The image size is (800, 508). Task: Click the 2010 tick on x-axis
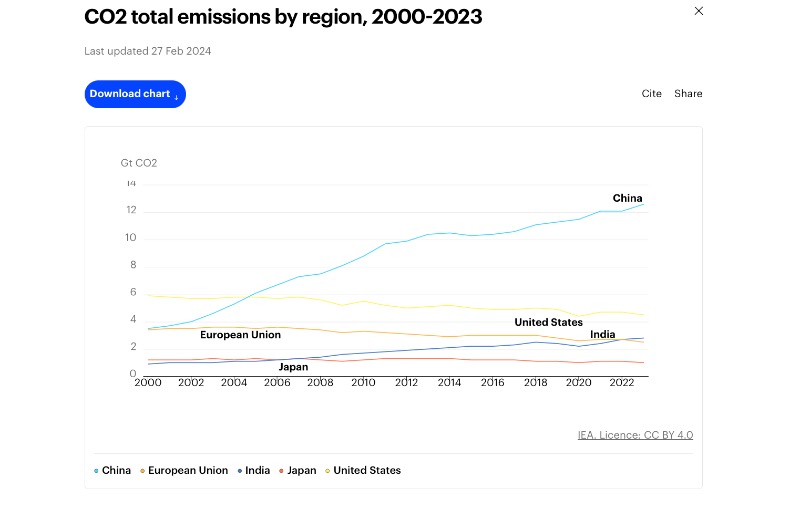click(363, 382)
